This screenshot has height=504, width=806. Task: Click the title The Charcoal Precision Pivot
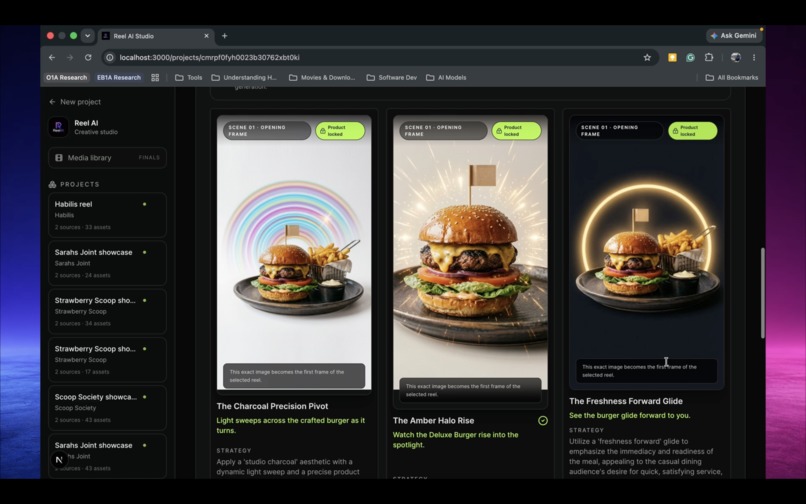pos(272,406)
